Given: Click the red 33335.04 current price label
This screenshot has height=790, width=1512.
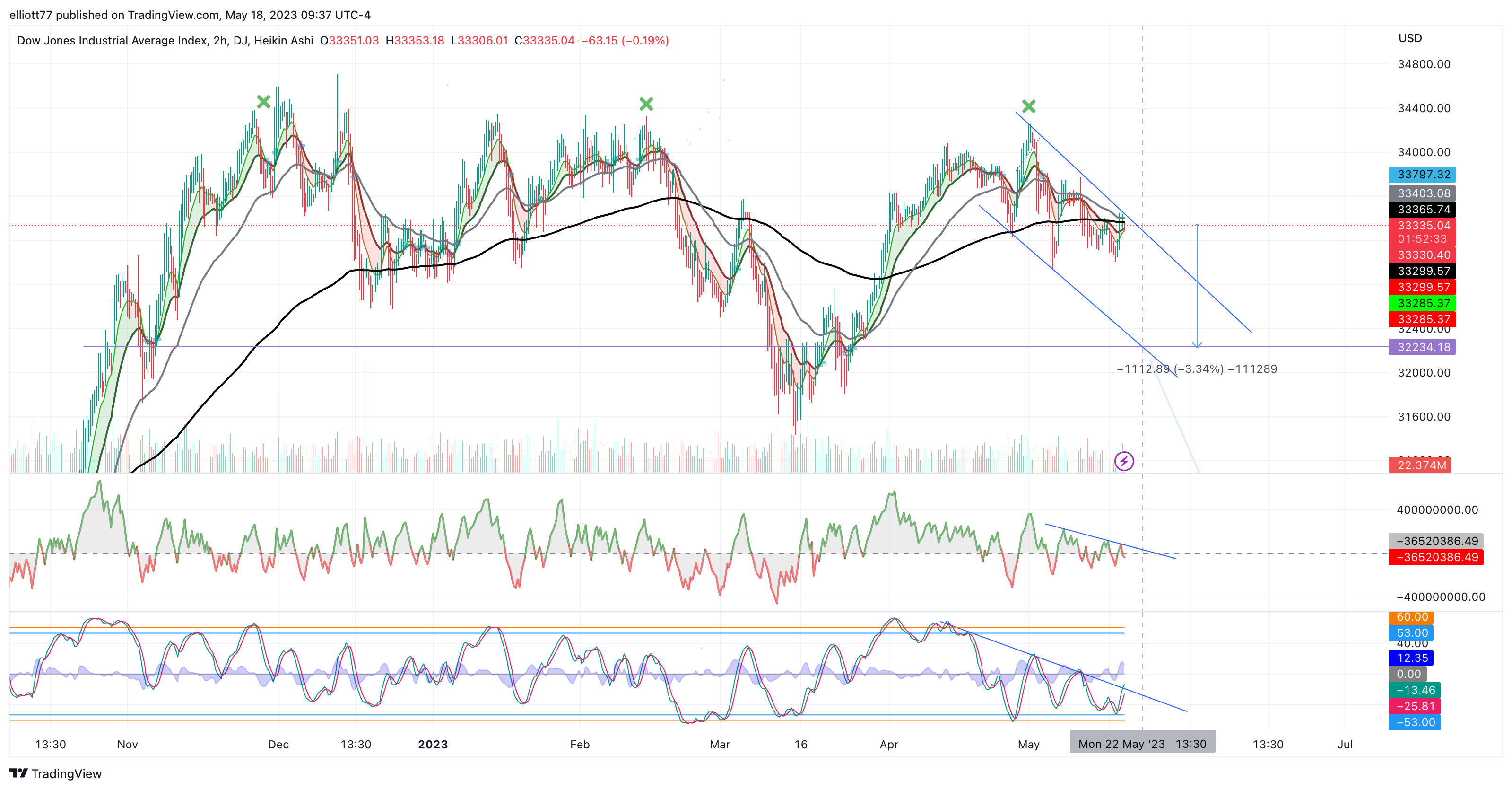Looking at the screenshot, I should point(1422,226).
